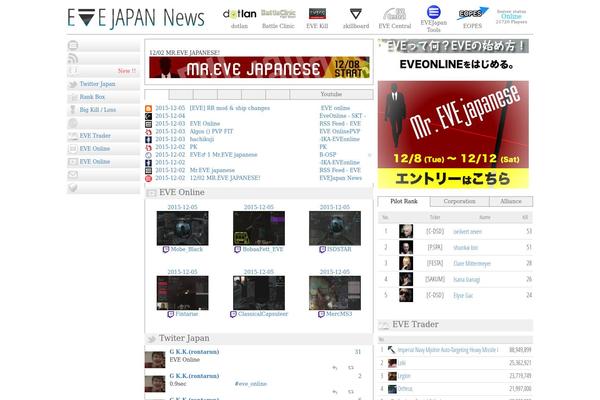Click the RSS feed icon in sidebar
The height and width of the screenshot is (400, 600).
73,58
